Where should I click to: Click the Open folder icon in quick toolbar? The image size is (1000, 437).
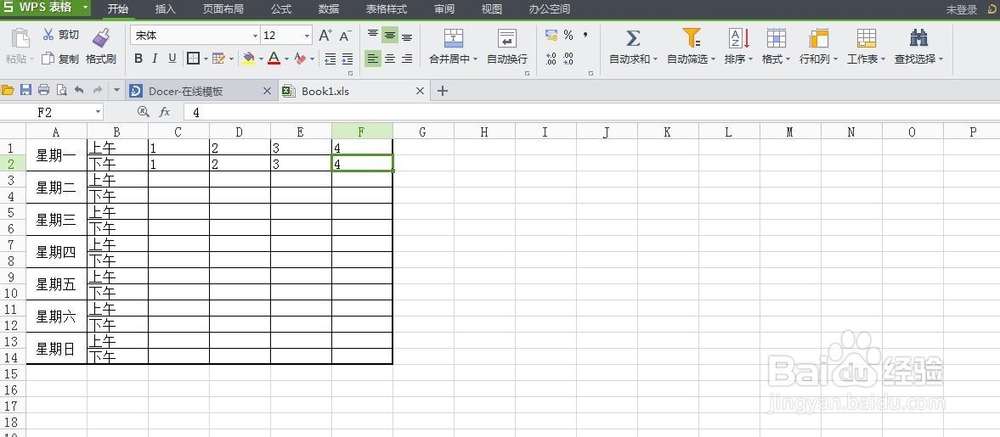click(x=8, y=91)
